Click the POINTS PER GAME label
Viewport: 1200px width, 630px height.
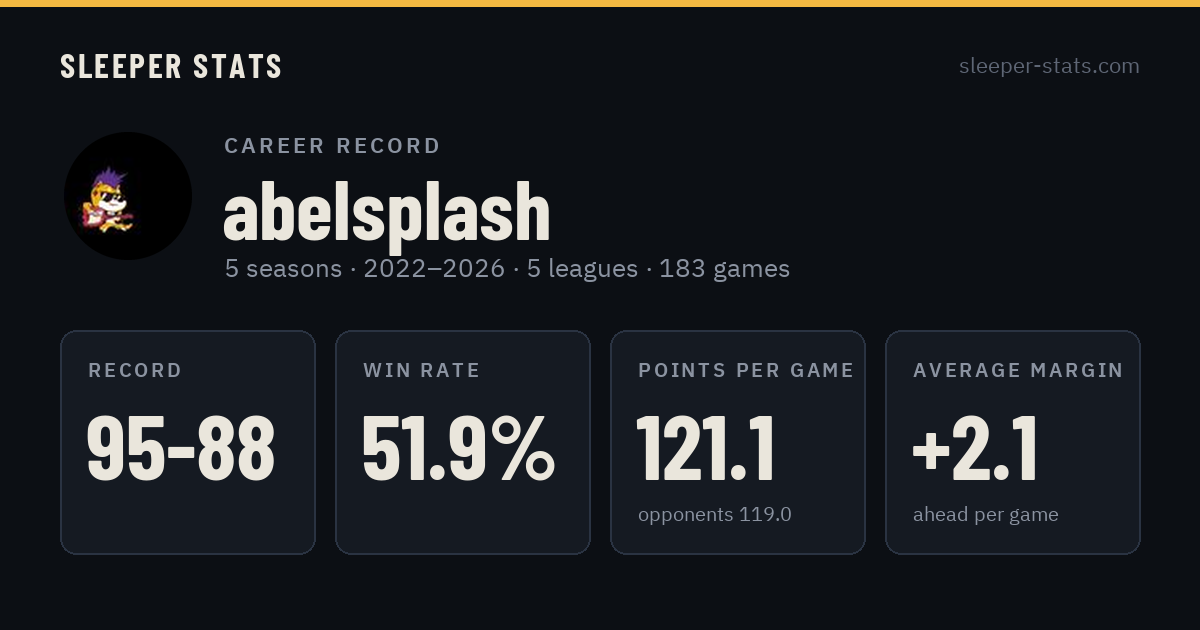tap(746, 370)
